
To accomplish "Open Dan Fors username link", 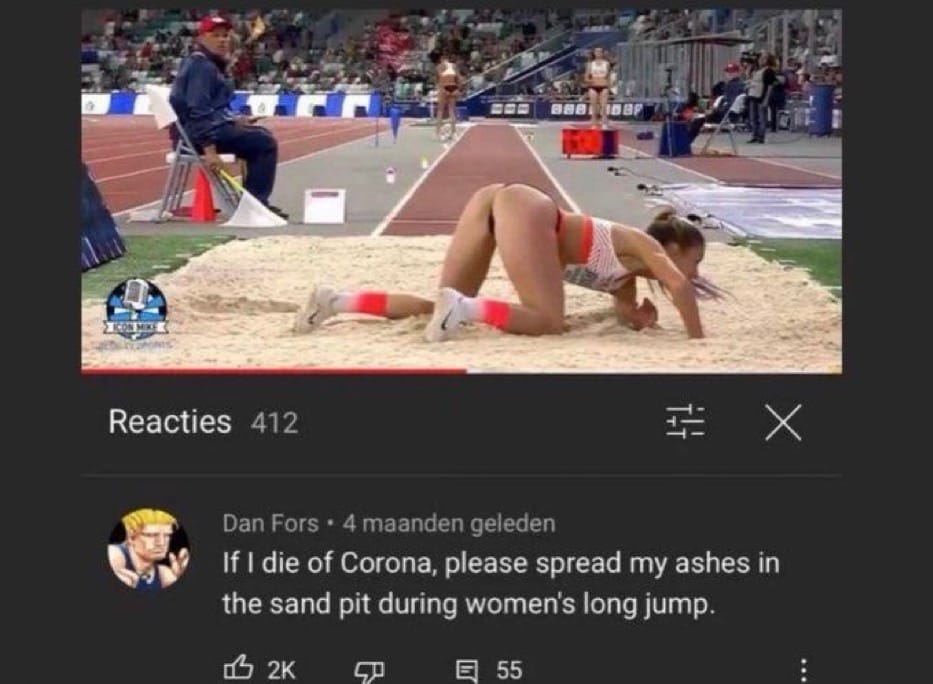I will click(271, 523).
